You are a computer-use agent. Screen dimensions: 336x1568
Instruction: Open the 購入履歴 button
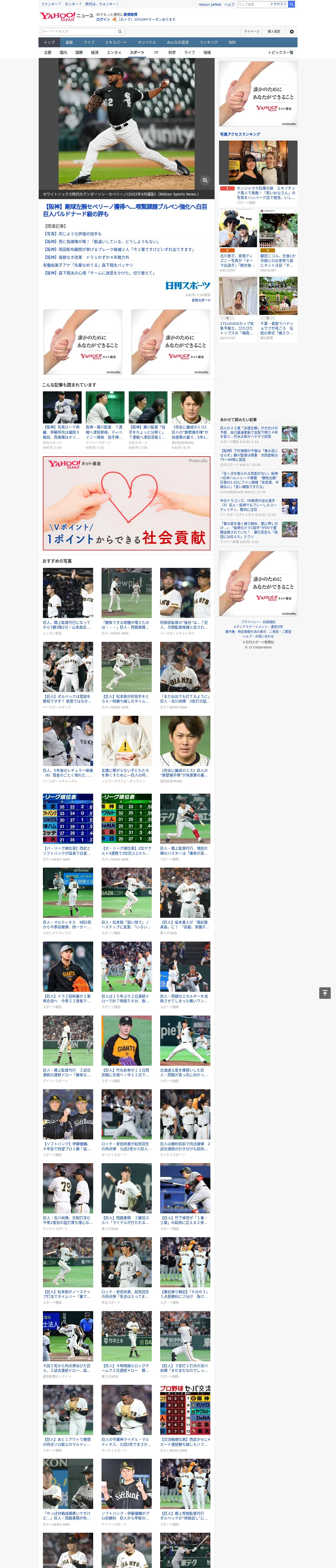point(274,32)
